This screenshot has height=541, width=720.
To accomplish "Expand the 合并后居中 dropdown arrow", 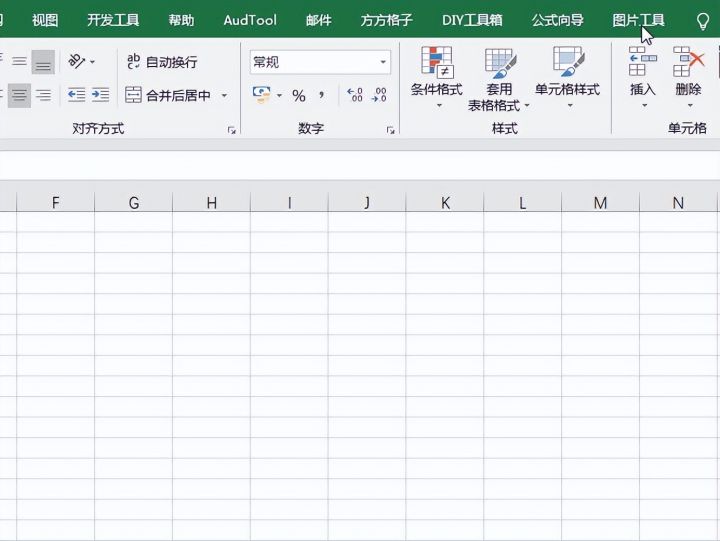I will [x=225, y=96].
